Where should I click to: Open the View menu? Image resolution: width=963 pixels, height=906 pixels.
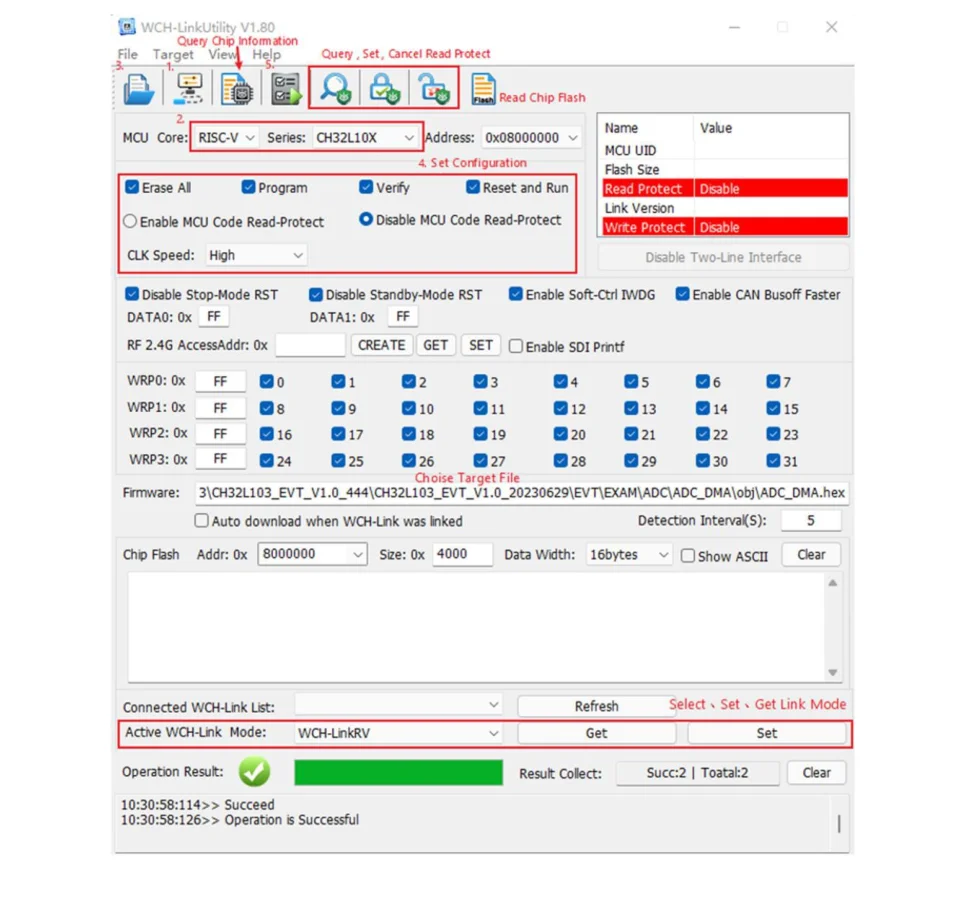(222, 55)
